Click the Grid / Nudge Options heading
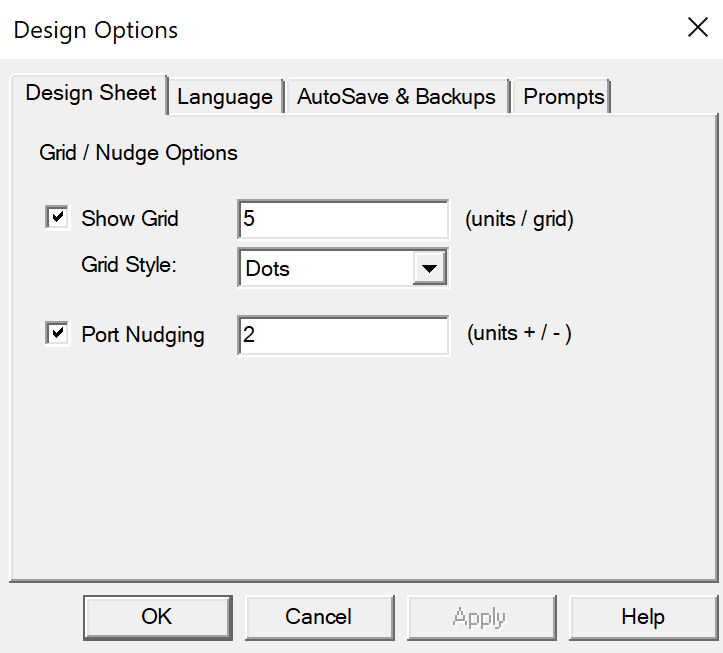 [x=138, y=153]
